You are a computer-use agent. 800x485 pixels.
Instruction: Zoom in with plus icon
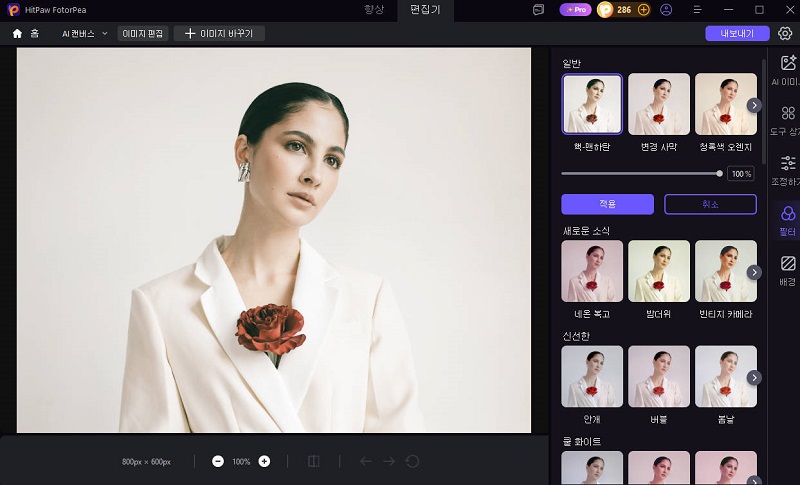(x=264, y=462)
